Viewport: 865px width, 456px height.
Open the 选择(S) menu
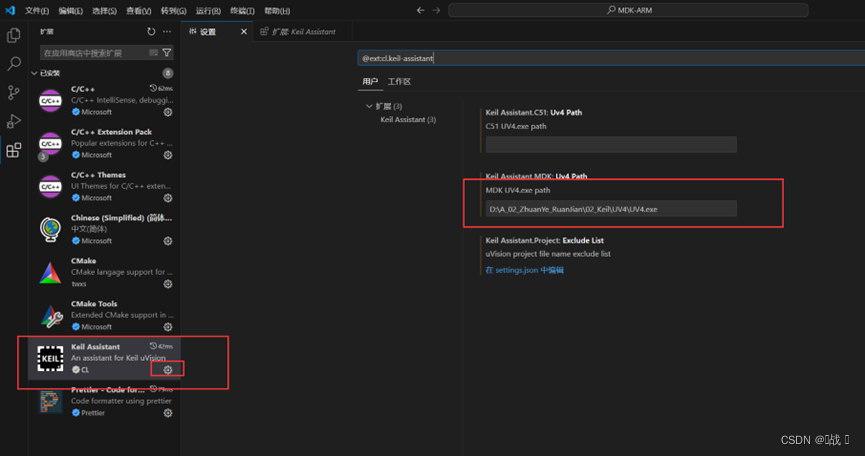click(x=104, y=10)
